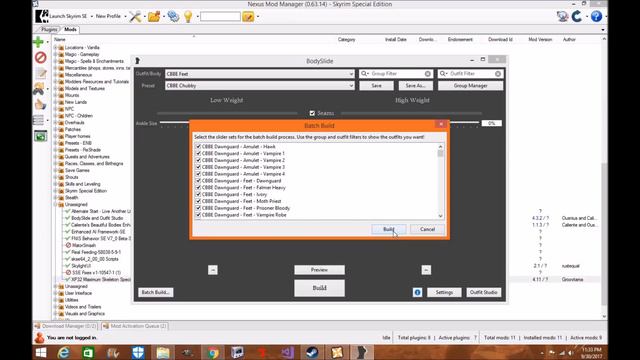Image resolution: width=640 pixels, height=360 pixels.
Task: Select the Mods tab
Action: tap(70, 29)
